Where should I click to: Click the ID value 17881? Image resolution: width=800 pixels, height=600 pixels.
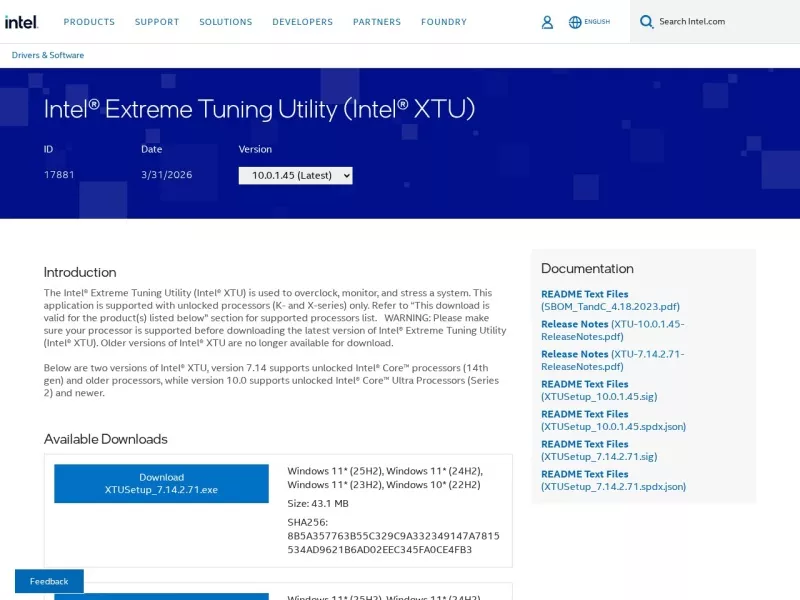coord(59,174)
